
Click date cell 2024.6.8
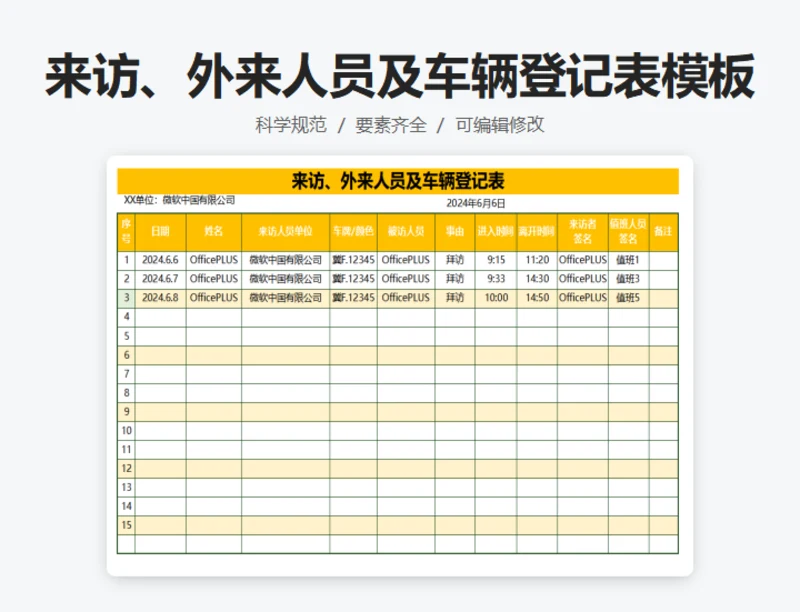point(160,298)
